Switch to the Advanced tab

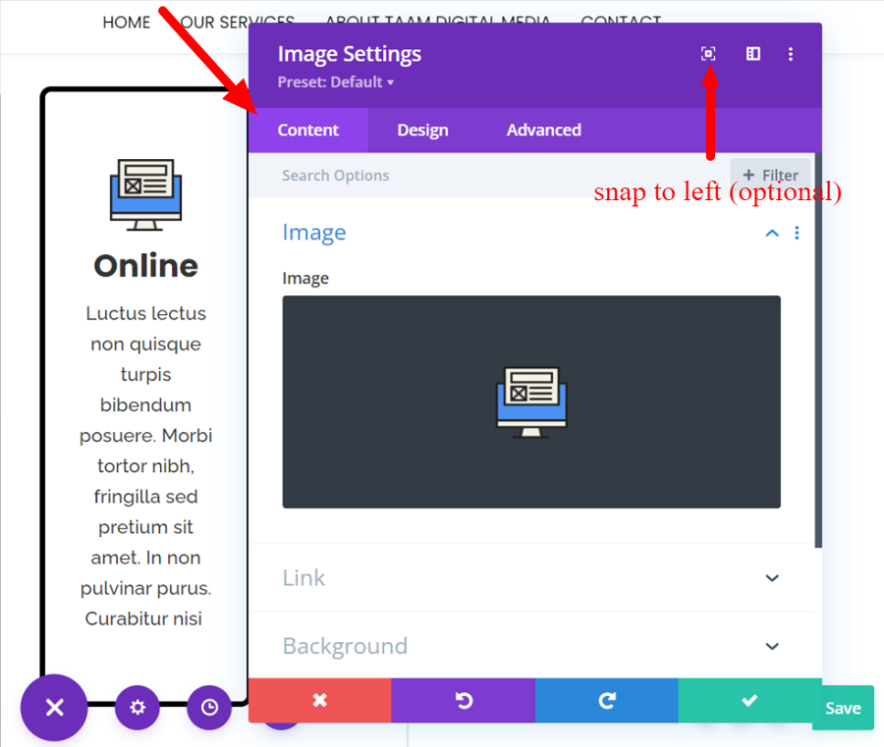click(543, 130)
